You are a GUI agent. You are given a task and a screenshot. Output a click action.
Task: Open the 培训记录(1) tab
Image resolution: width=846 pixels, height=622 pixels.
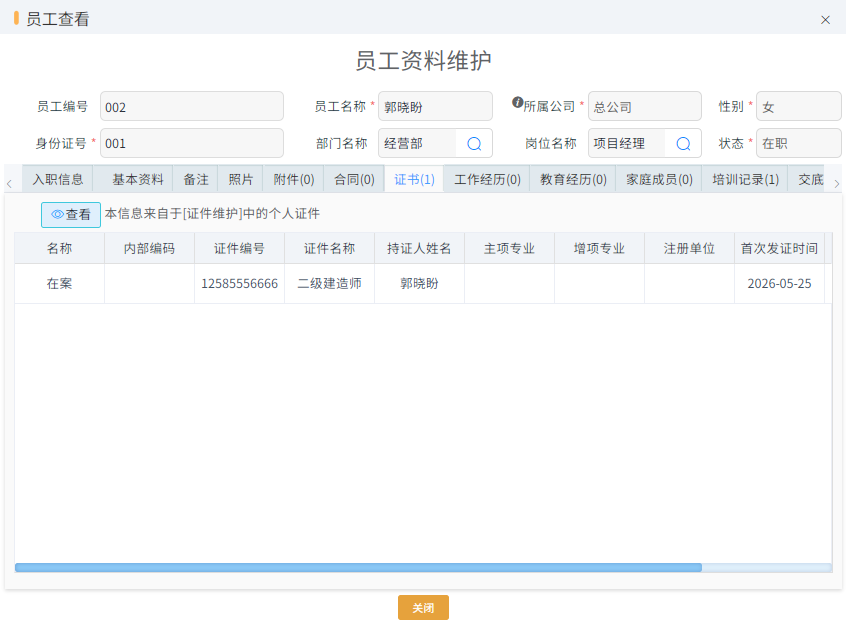click(x=745, y=179)
